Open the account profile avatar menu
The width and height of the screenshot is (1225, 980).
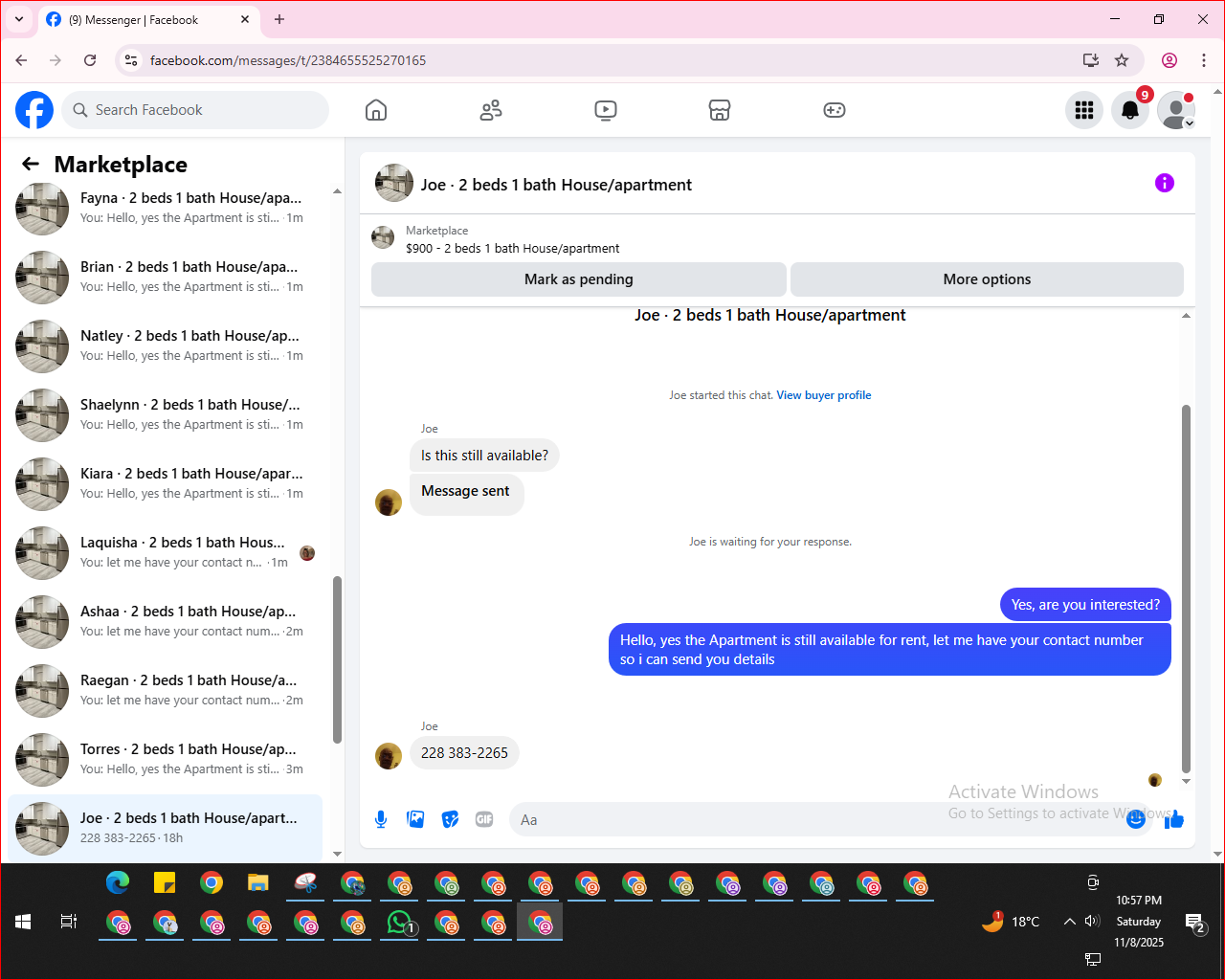1176,110
